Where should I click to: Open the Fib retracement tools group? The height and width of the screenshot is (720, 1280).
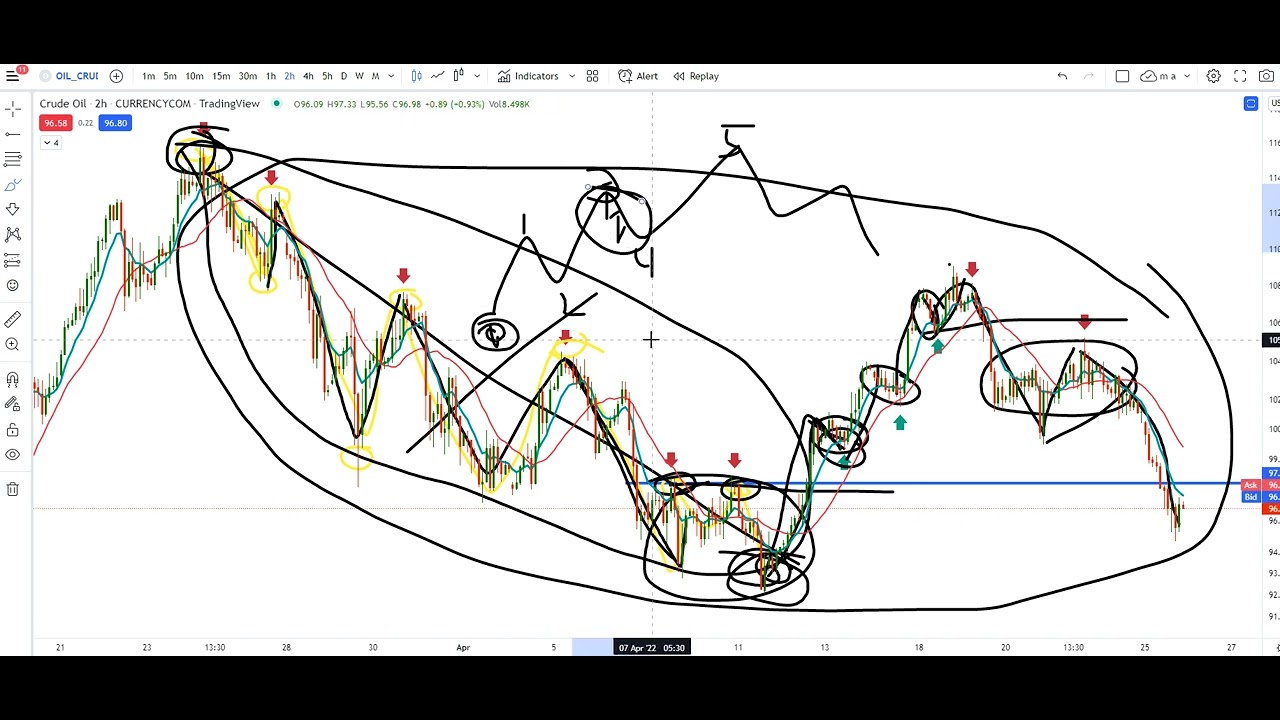click(12, 159)
